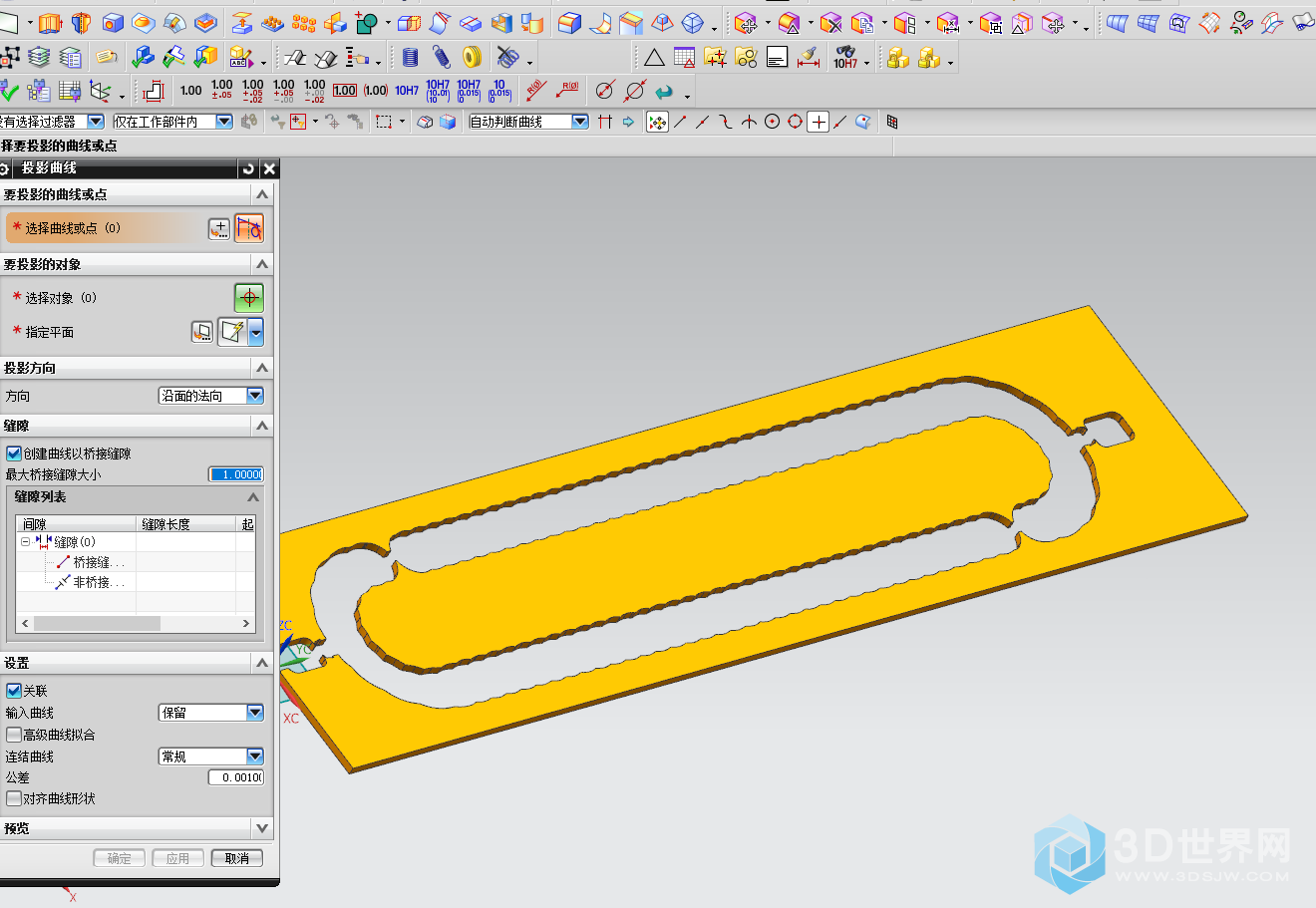The width and height of the screenshot is (1316, 908).
Task: Click the Revolve tool icon
Action: [82, 22]
